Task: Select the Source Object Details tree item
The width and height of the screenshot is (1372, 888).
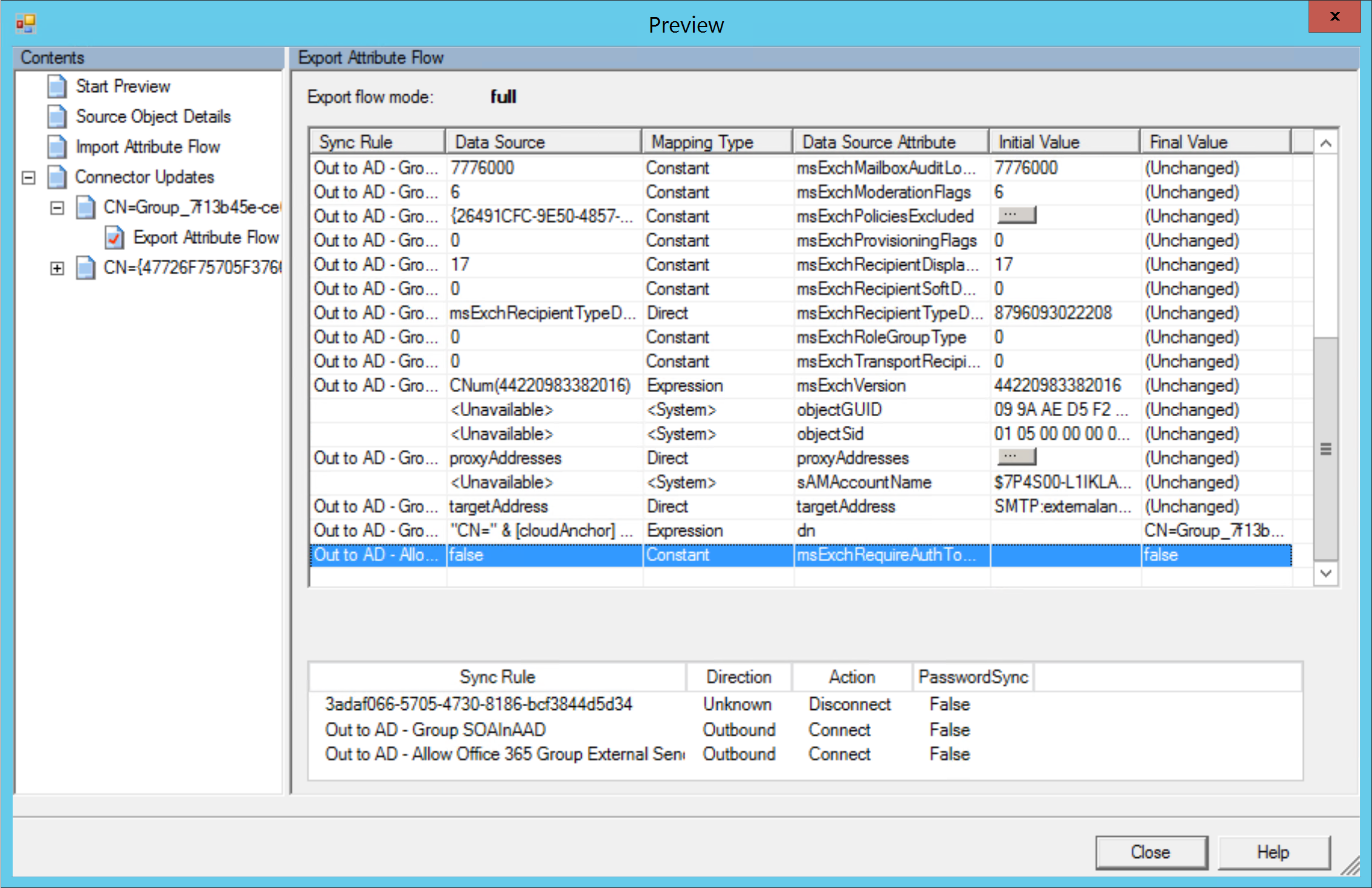Action: (x=153, y=117)
